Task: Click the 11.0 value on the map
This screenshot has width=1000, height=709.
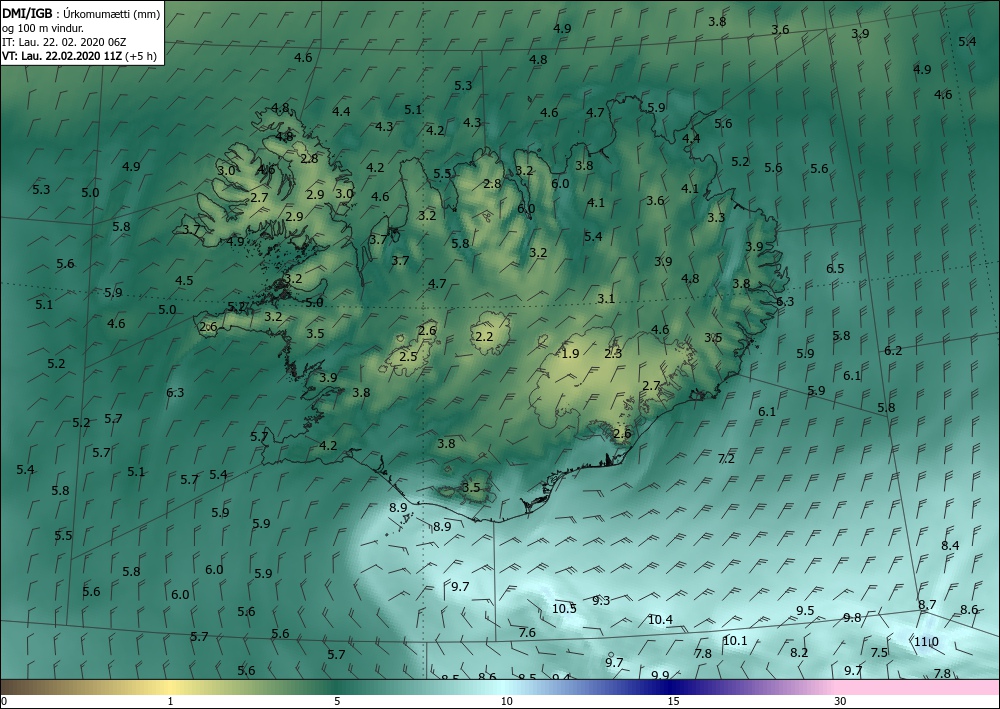Action: click(926, 641)
